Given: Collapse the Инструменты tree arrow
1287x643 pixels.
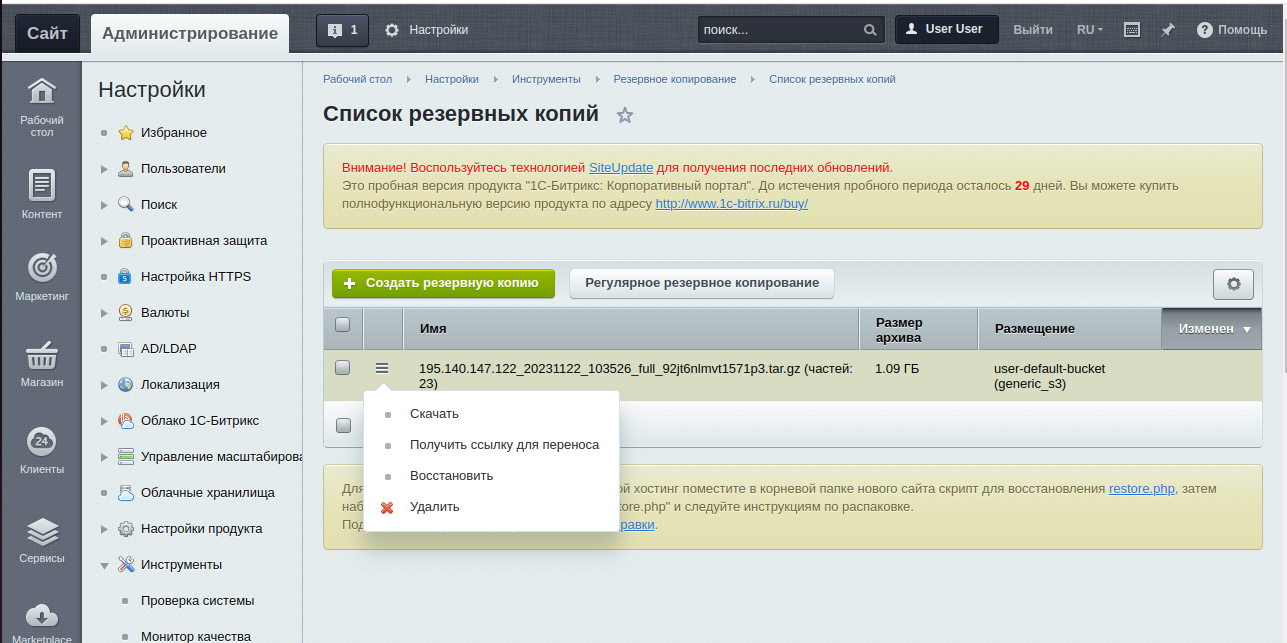Looking at the screenshot, I should pos(104,565).
